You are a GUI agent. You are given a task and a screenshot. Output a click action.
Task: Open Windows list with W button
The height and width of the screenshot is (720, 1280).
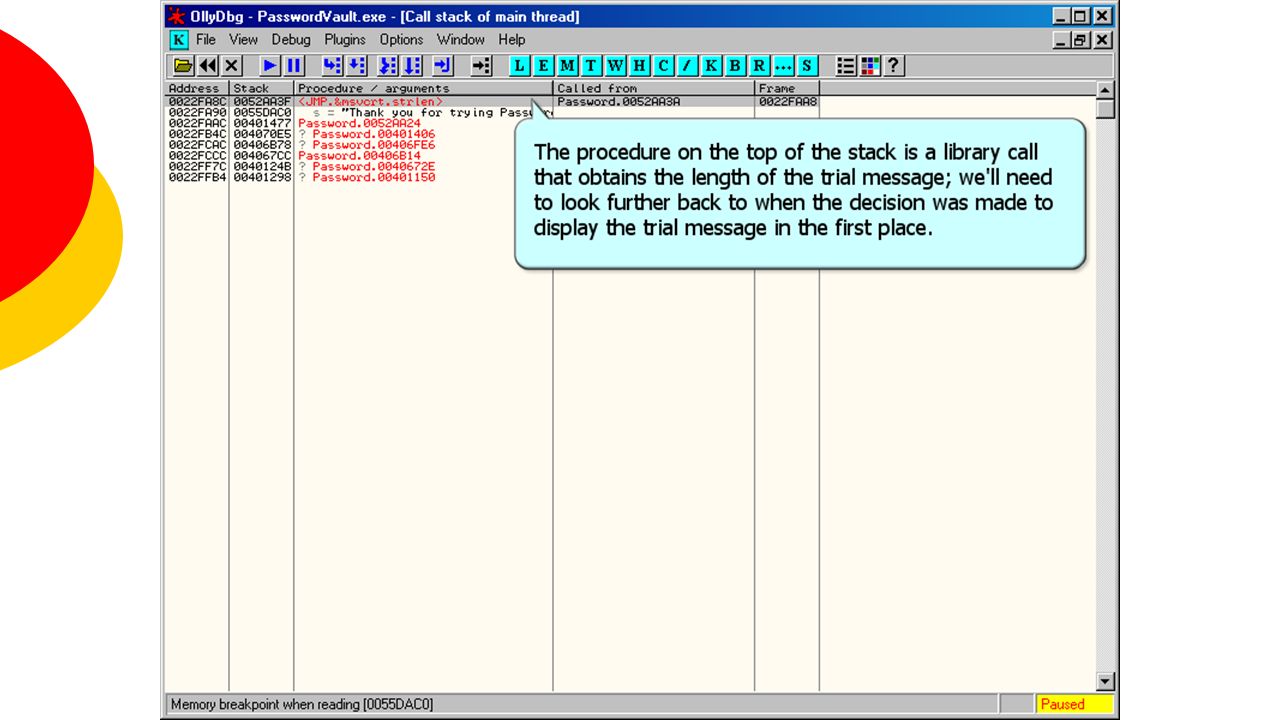pyautogui.click(x=616, y=66)
